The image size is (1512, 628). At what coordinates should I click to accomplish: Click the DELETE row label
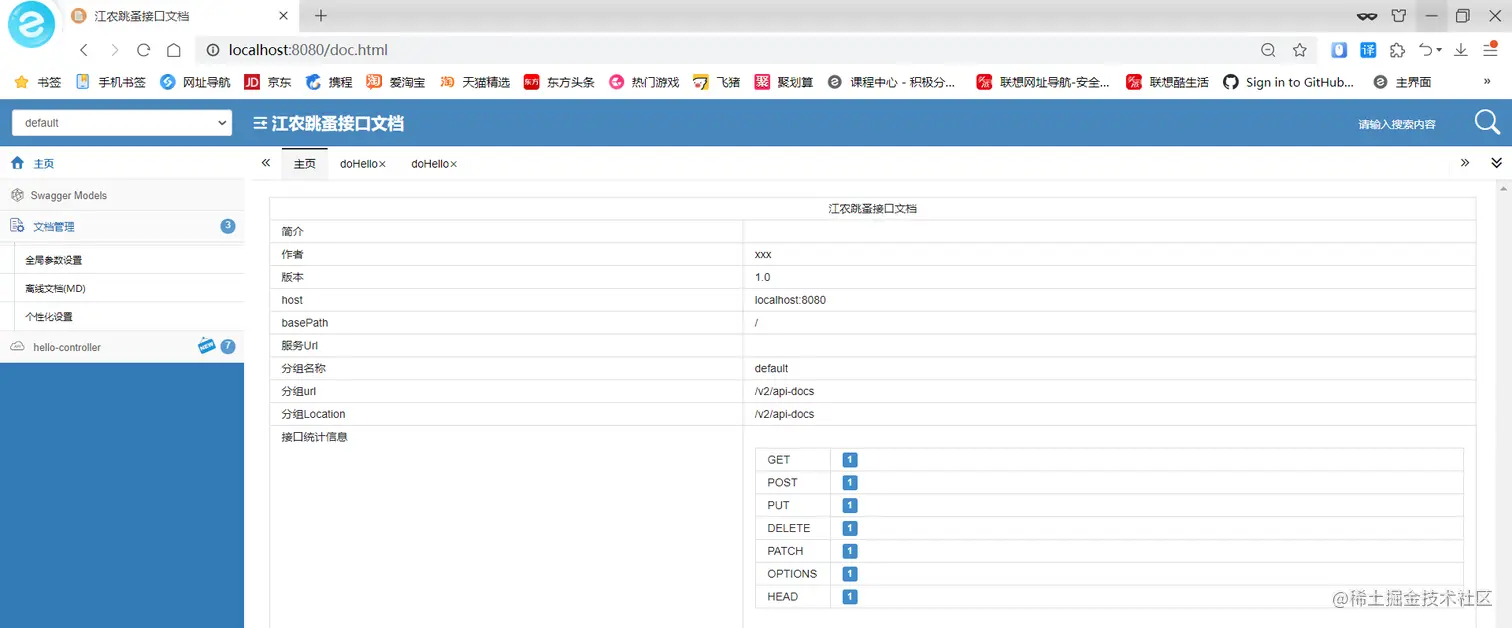click(789, 528)
